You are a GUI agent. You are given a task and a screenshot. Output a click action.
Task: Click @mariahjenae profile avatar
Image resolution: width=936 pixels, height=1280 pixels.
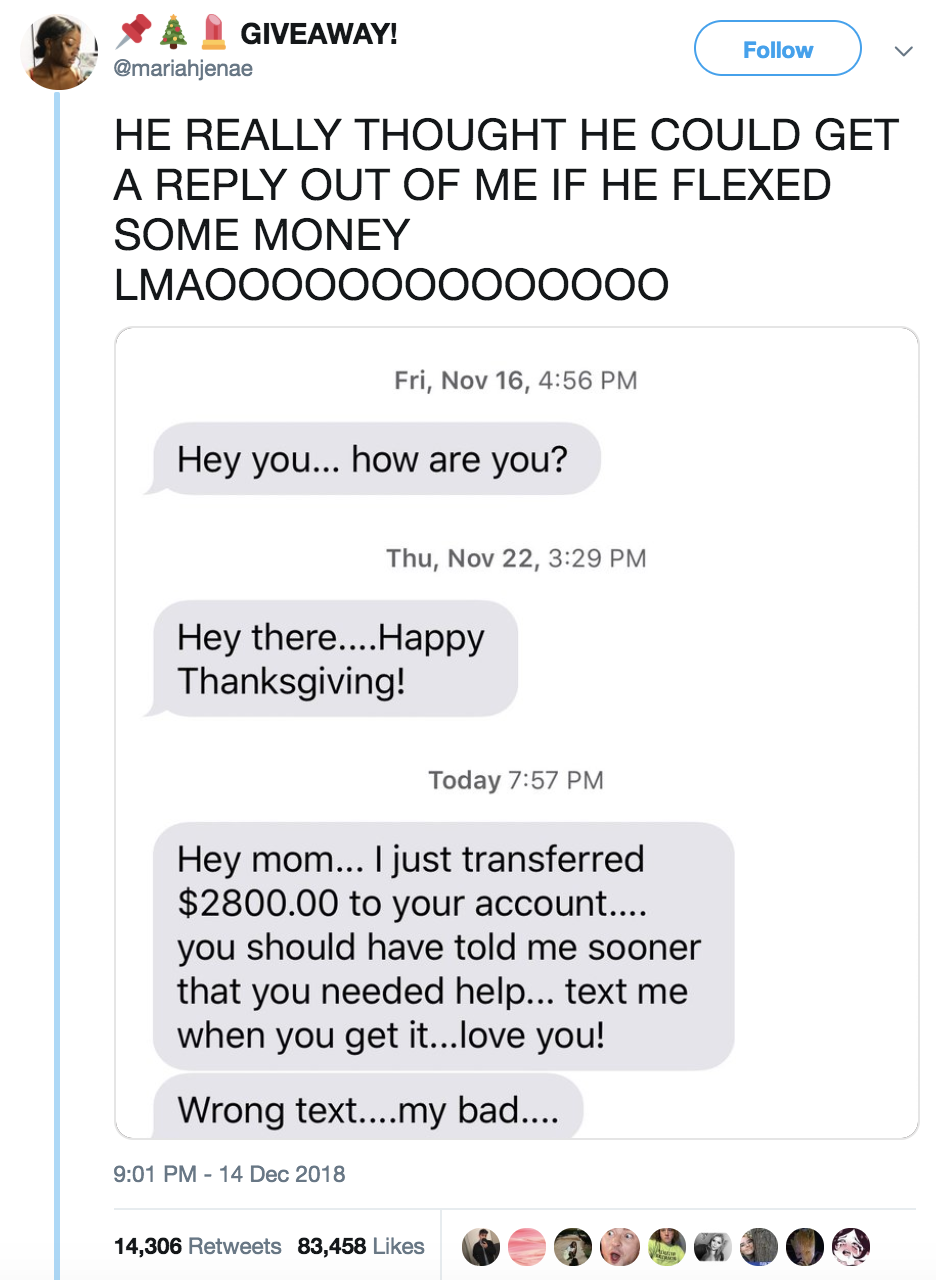[x=57, y=51]
